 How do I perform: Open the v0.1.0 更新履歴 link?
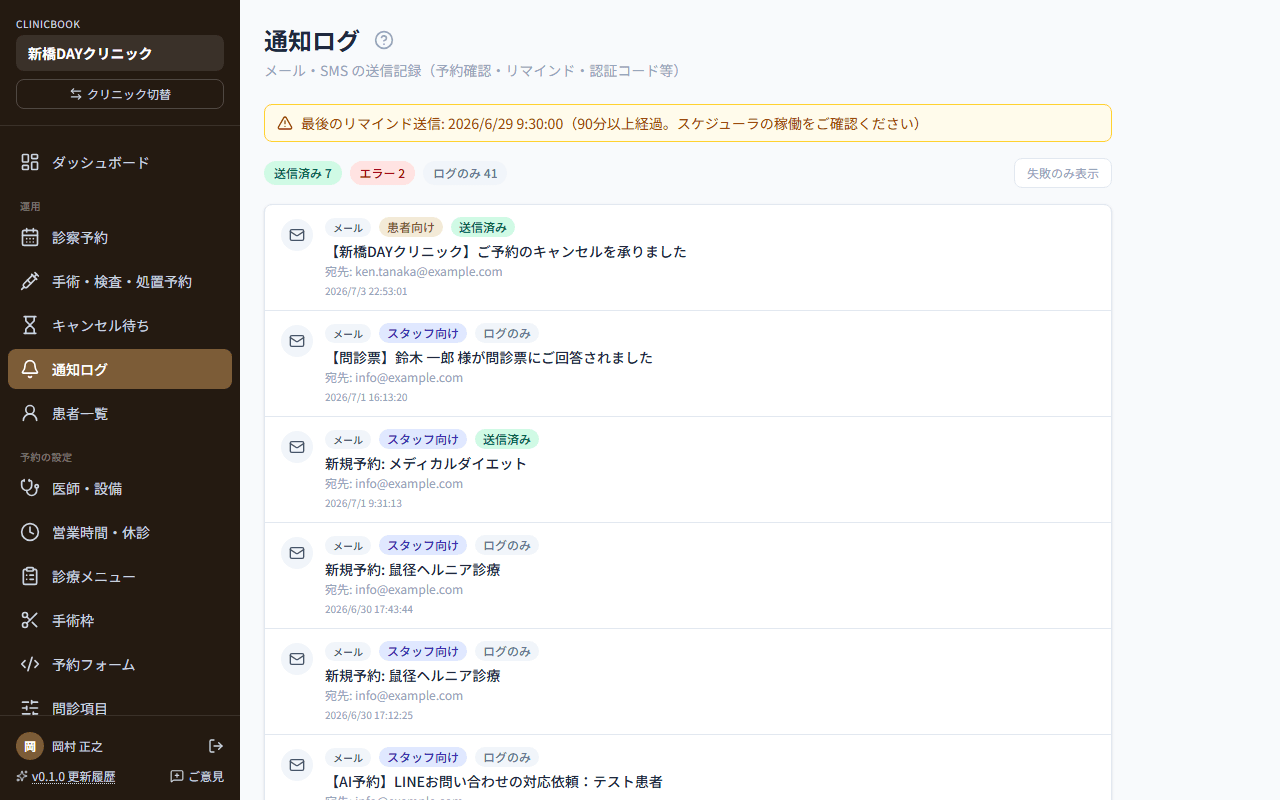[73, 776]
